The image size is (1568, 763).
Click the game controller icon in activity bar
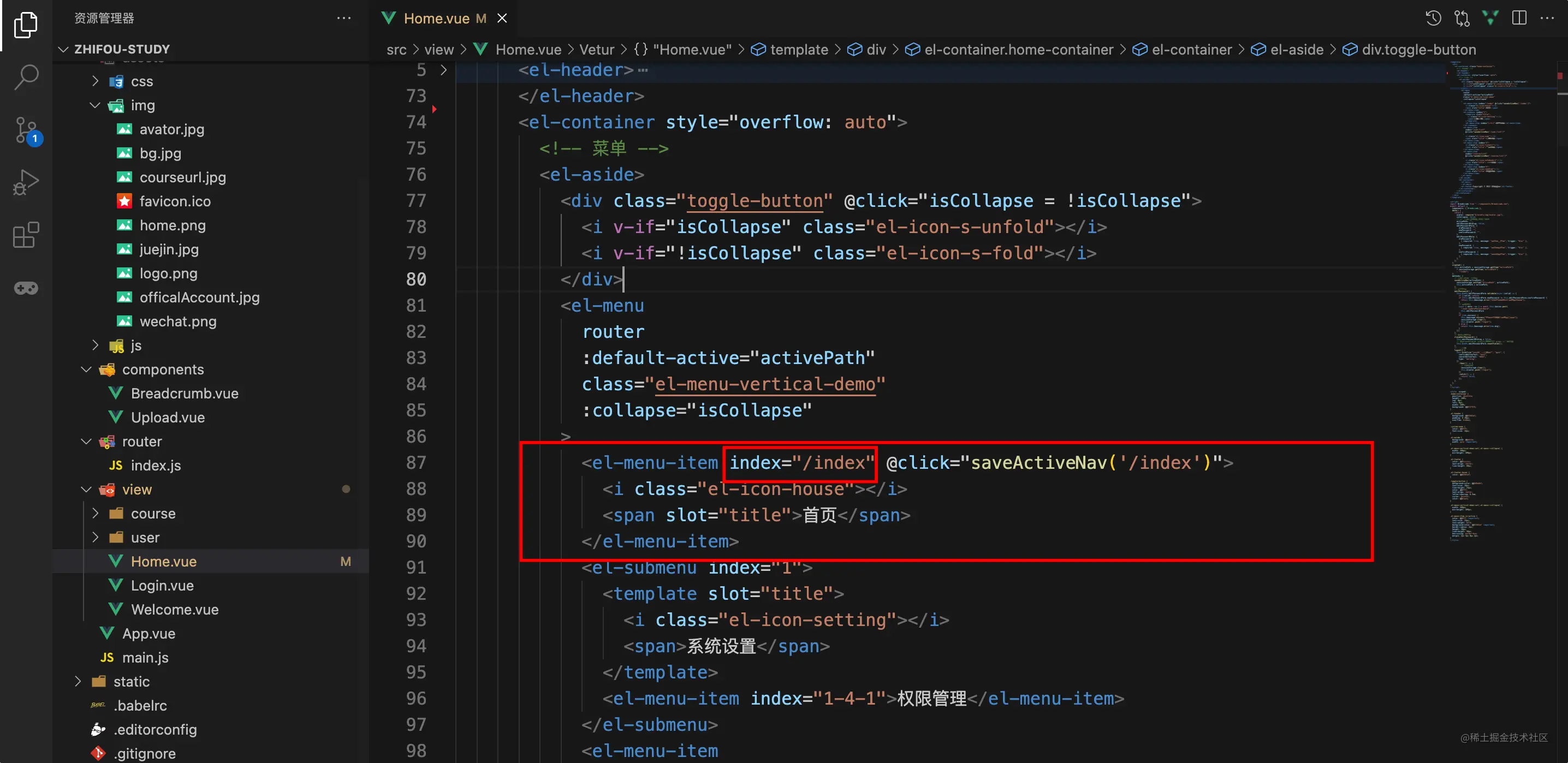tap(26, 288)
